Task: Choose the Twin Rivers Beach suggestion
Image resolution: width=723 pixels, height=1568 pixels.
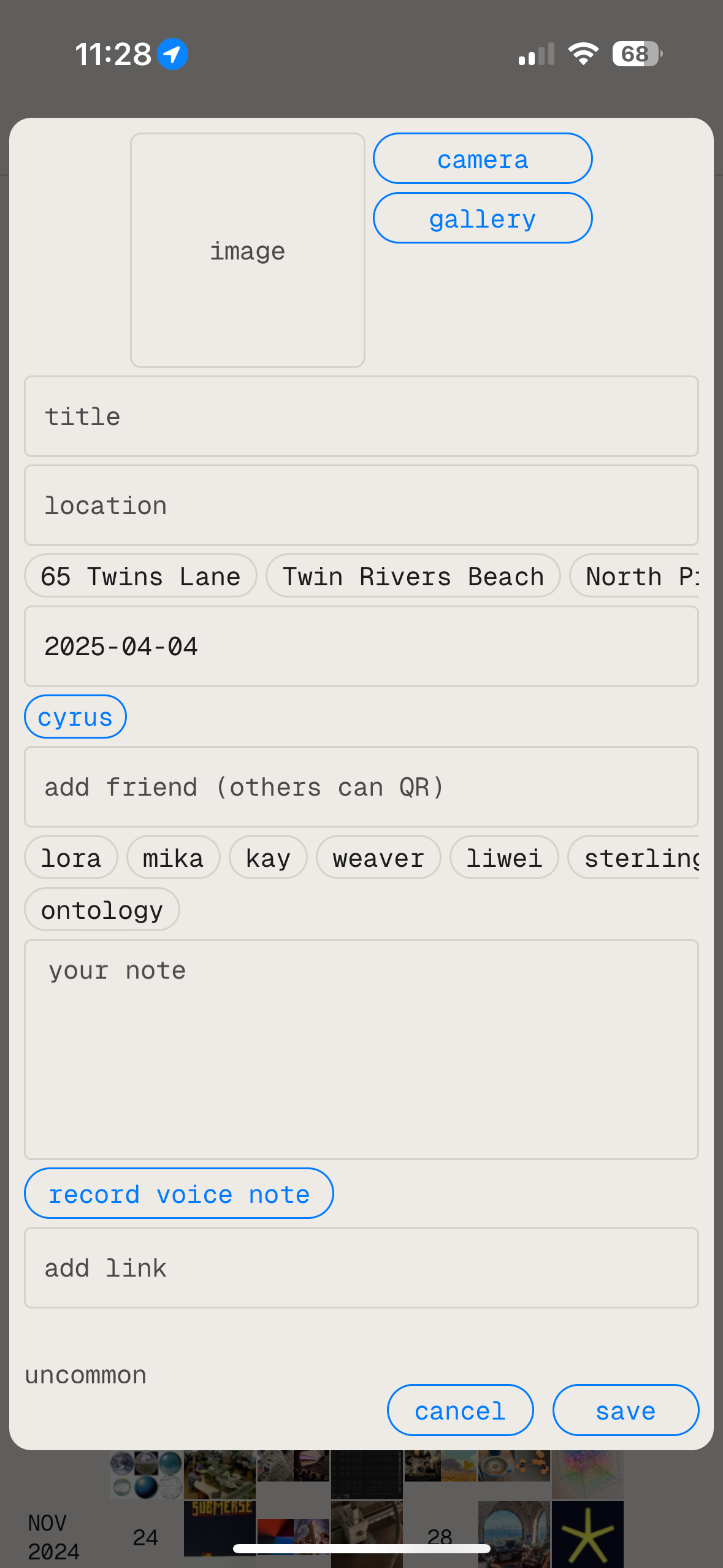Action: (413, 576)
